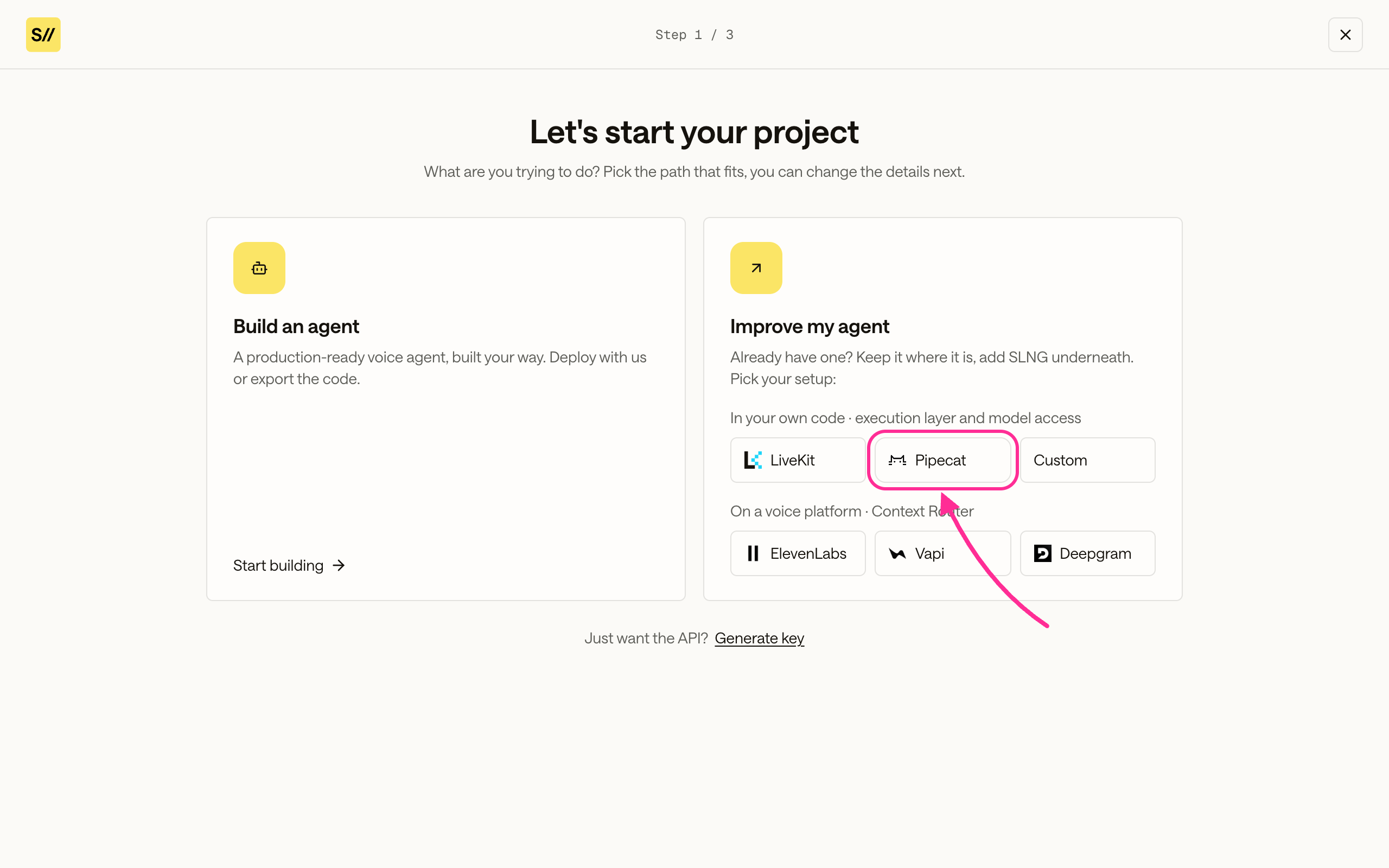The width and height of the screenshot is (1389, 868).
Task: Click the arrow icon on Improve my agent
Action: (756, 268)
